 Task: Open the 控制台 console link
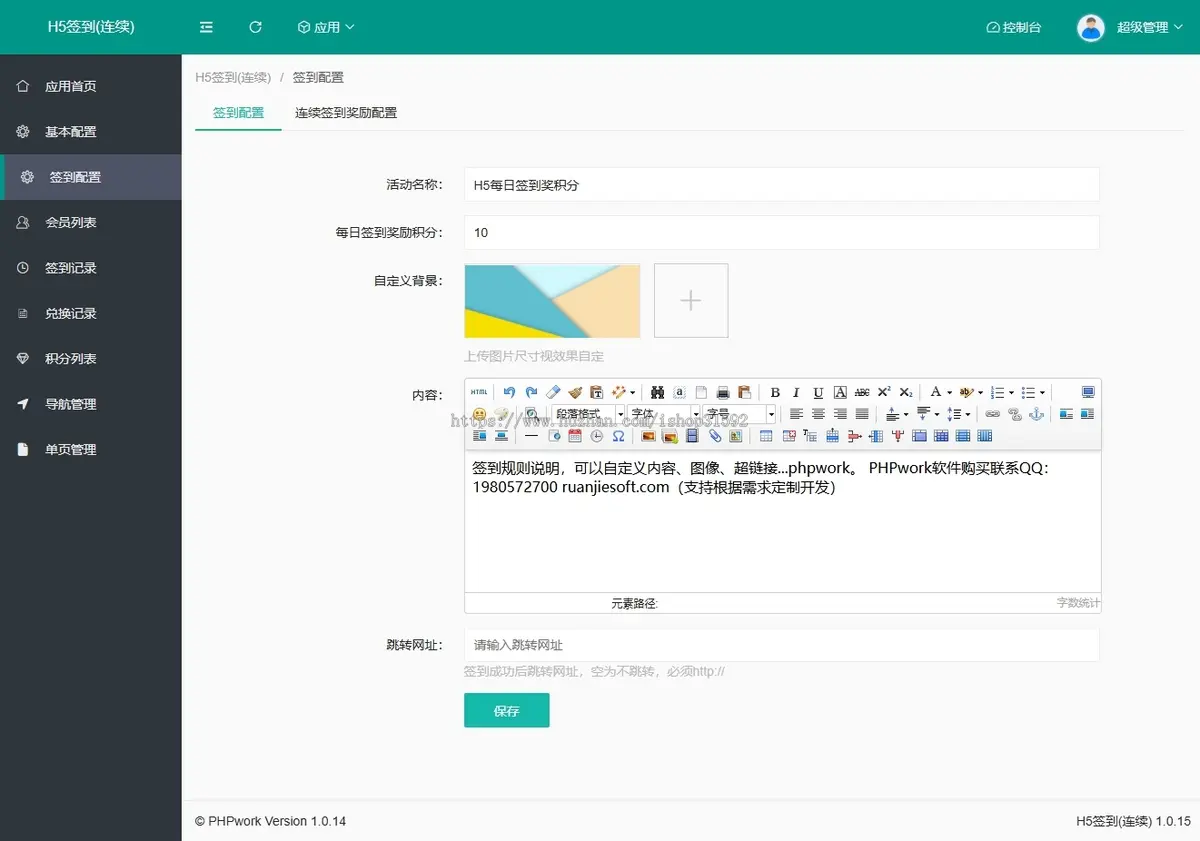[1013, 27]
